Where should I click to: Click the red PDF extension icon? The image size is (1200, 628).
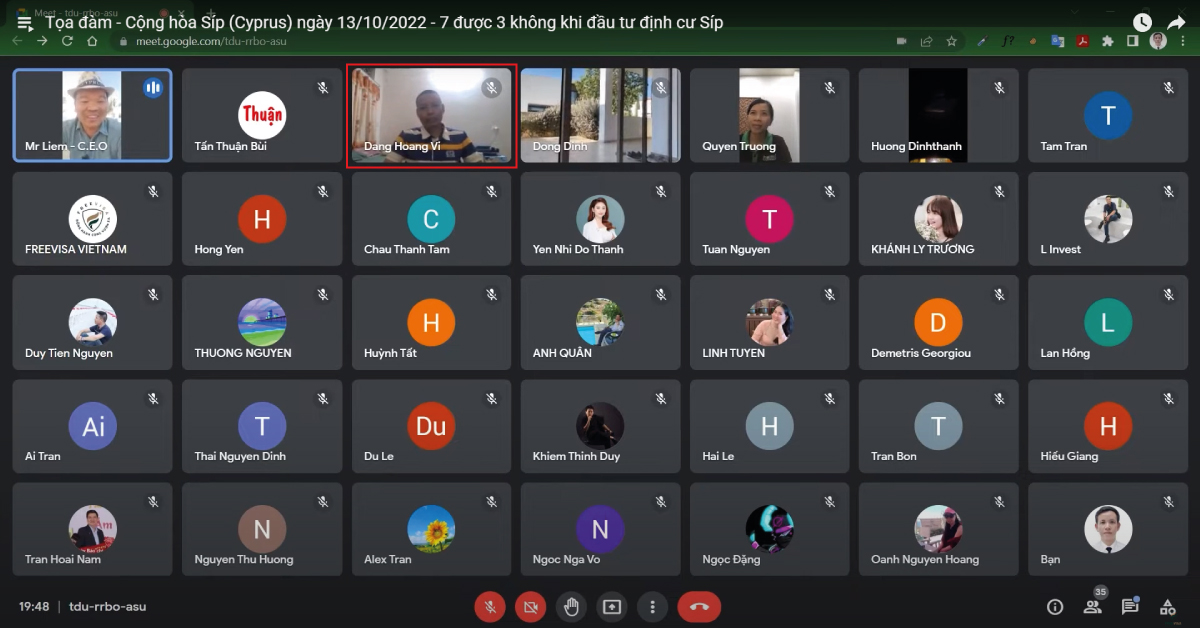[x=1082, y=41]
